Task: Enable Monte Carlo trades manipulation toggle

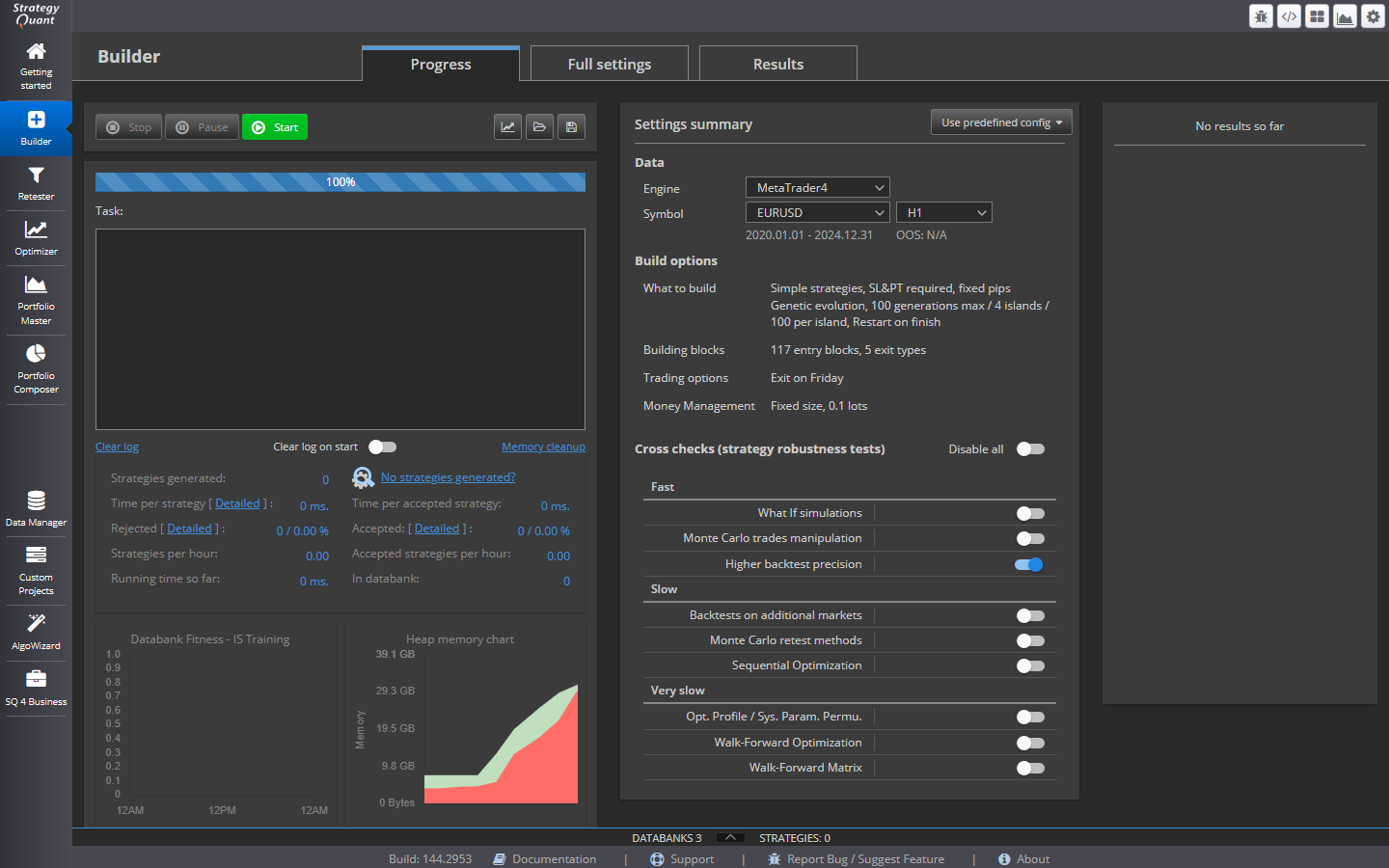Action: point(1029,538)
